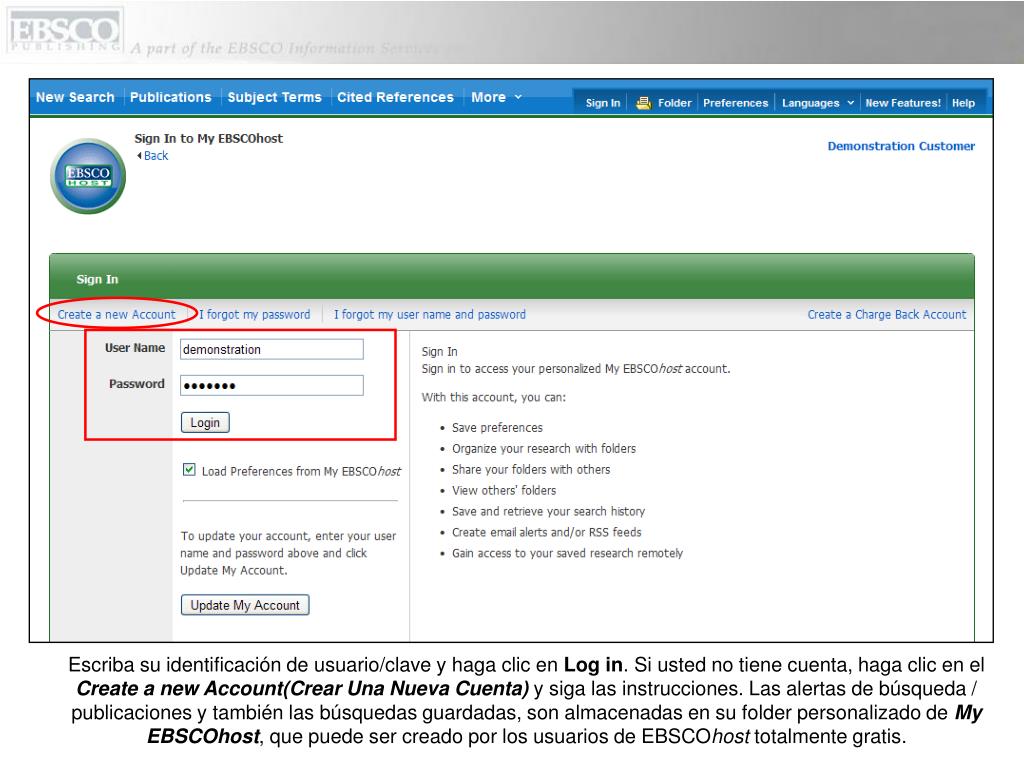Click 'View others' folders' text
This screenshot has width=1024, height=768.
click(504, 490)
